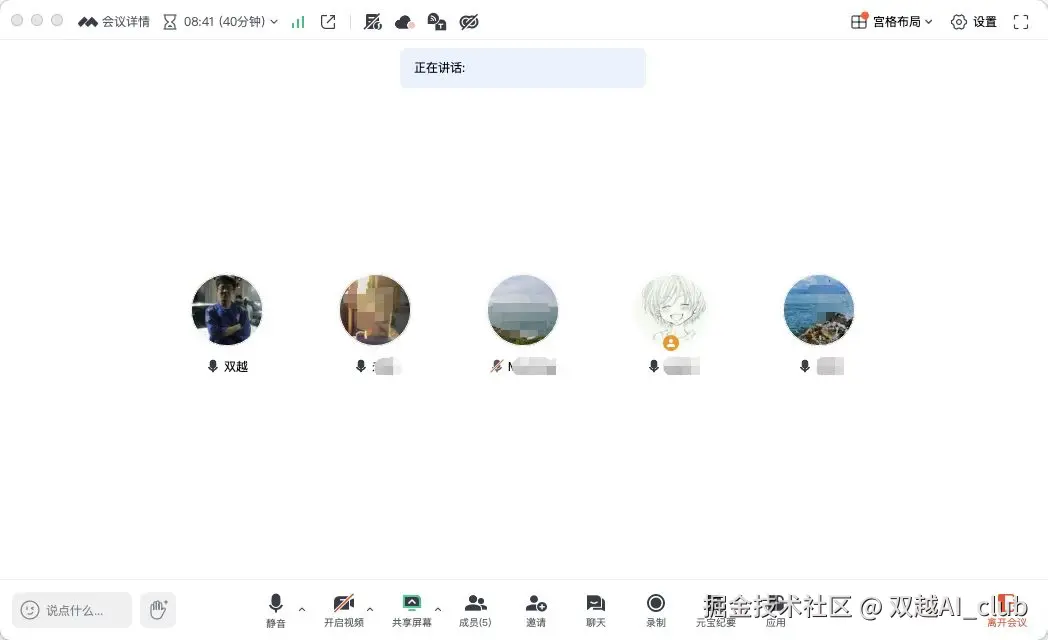
Task: Start 录制 meeting recording
Action: 655,610
